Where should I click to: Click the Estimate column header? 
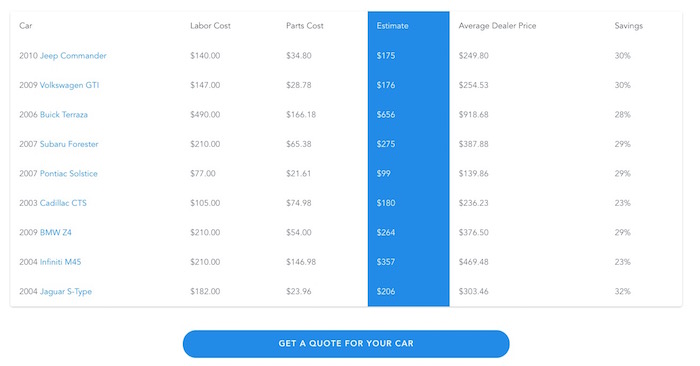(x=392, y=26)
